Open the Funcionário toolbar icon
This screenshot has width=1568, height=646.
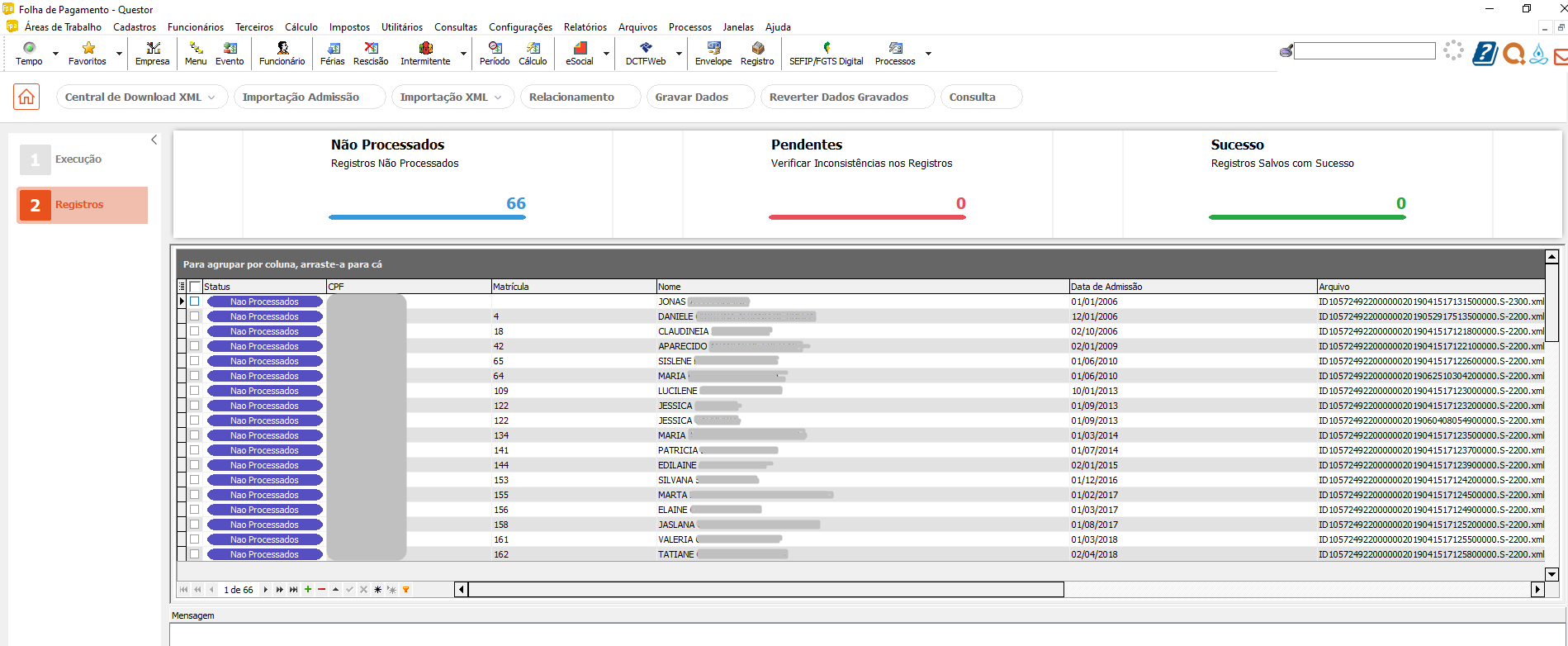(282, 54)
